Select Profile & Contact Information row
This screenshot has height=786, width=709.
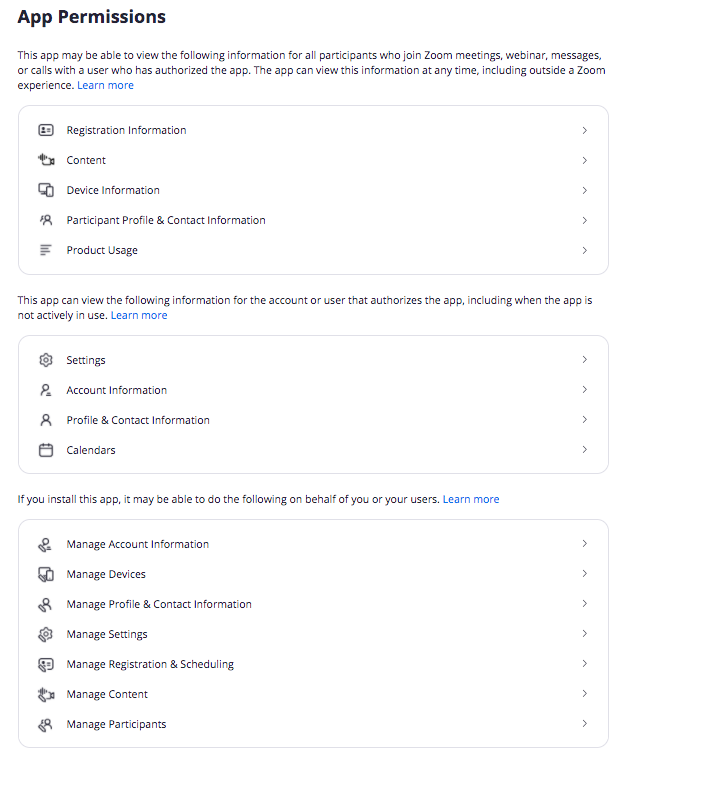pos(313,420)
